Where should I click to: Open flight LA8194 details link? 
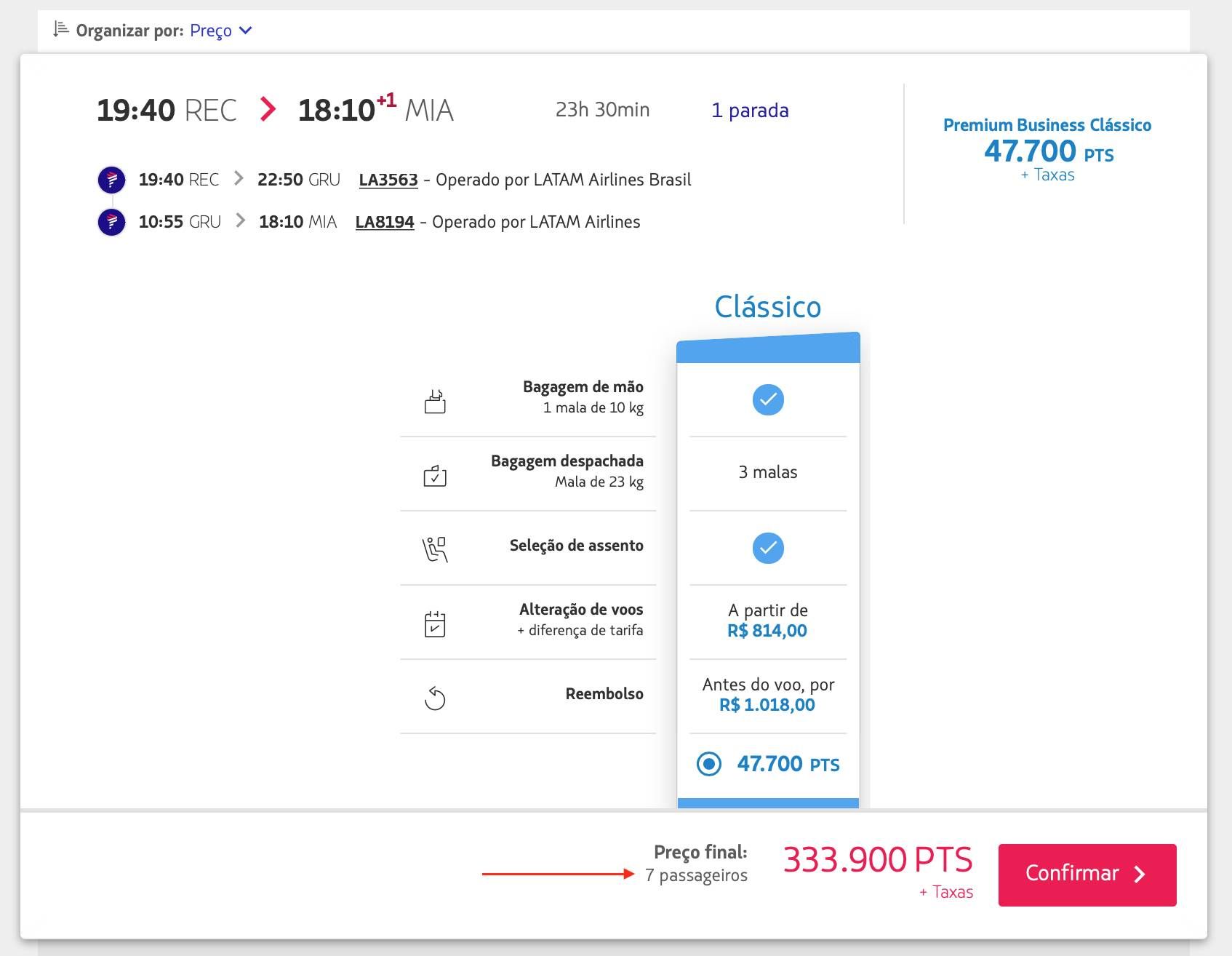click(x=385, y=222)
